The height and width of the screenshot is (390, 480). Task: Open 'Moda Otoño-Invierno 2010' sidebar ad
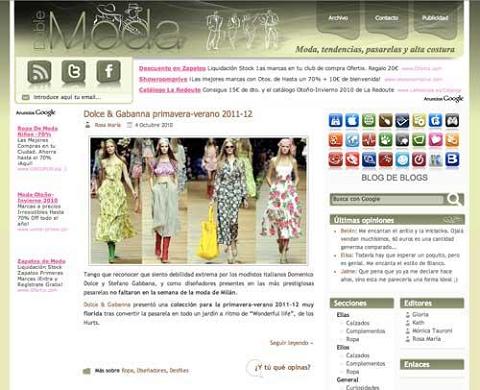(37, 198)
